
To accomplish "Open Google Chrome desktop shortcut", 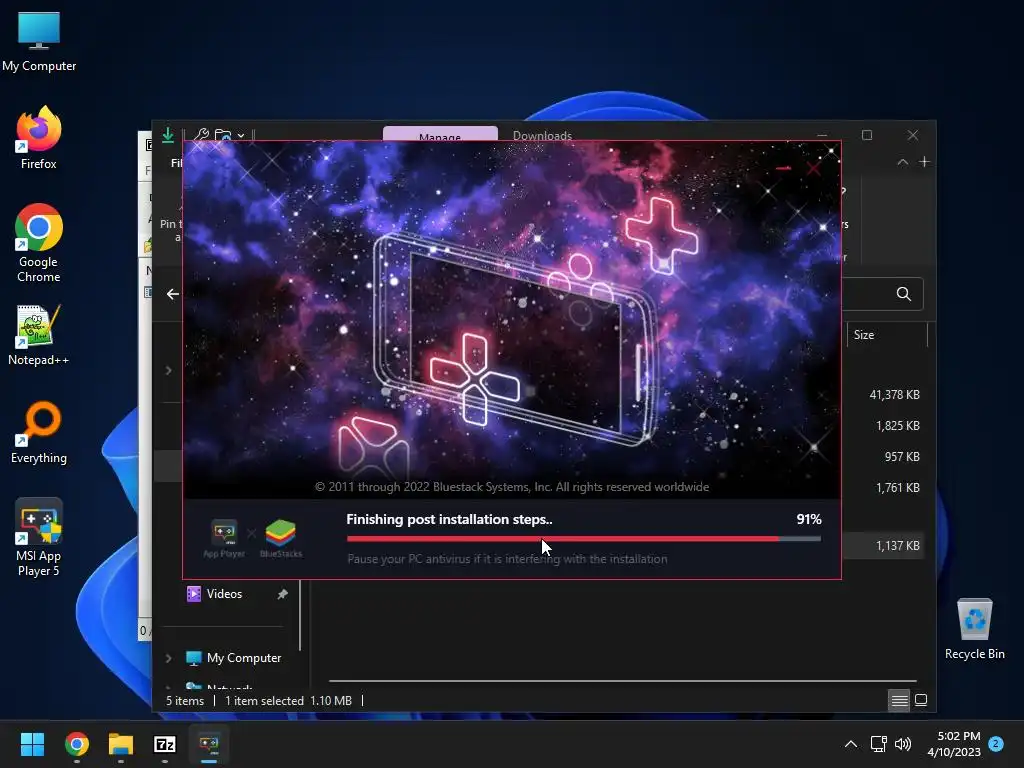I will click(39, 243).
